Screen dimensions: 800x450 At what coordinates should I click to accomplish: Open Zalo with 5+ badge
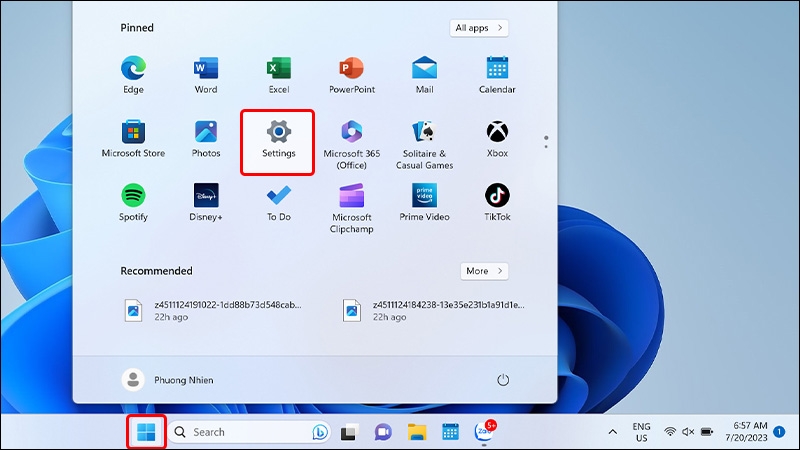[x=484, y=431]
